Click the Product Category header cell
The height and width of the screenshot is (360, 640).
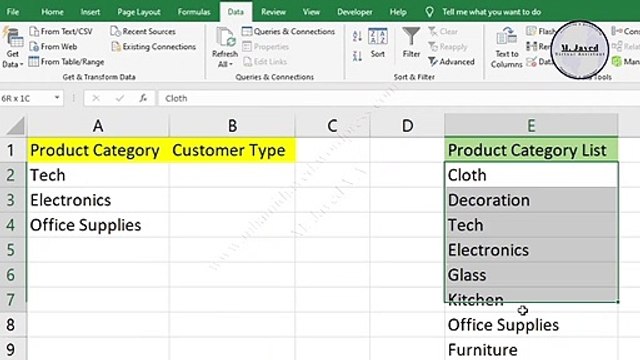coord(98,150)
